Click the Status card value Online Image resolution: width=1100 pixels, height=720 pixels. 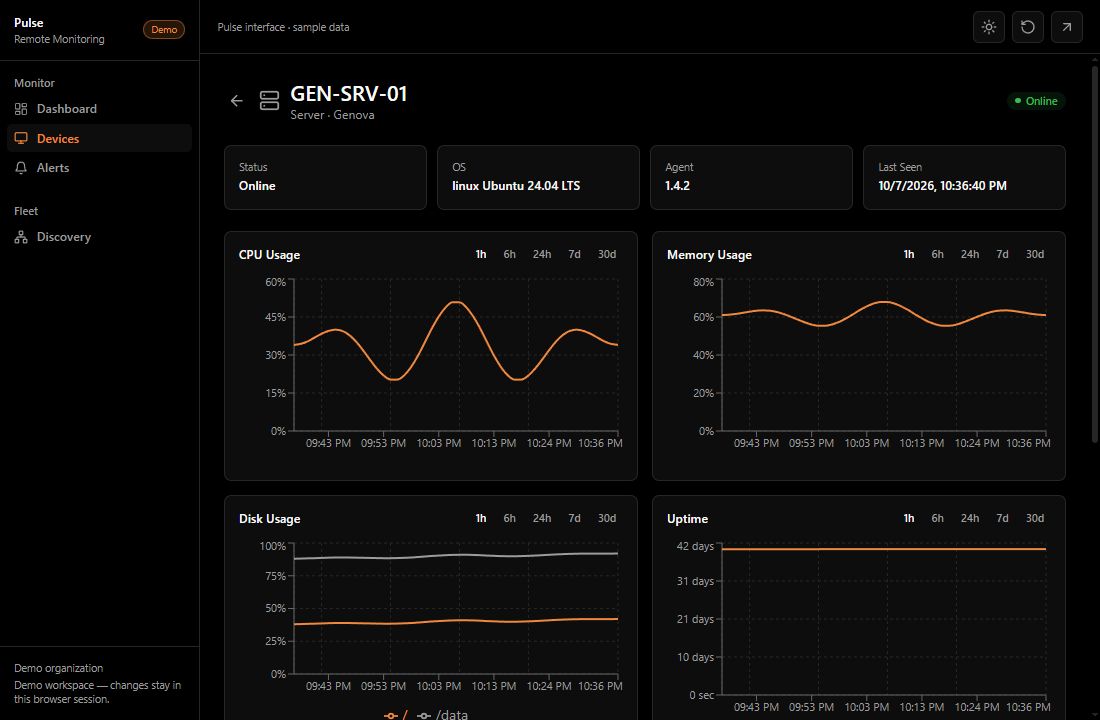coord(257,186)
